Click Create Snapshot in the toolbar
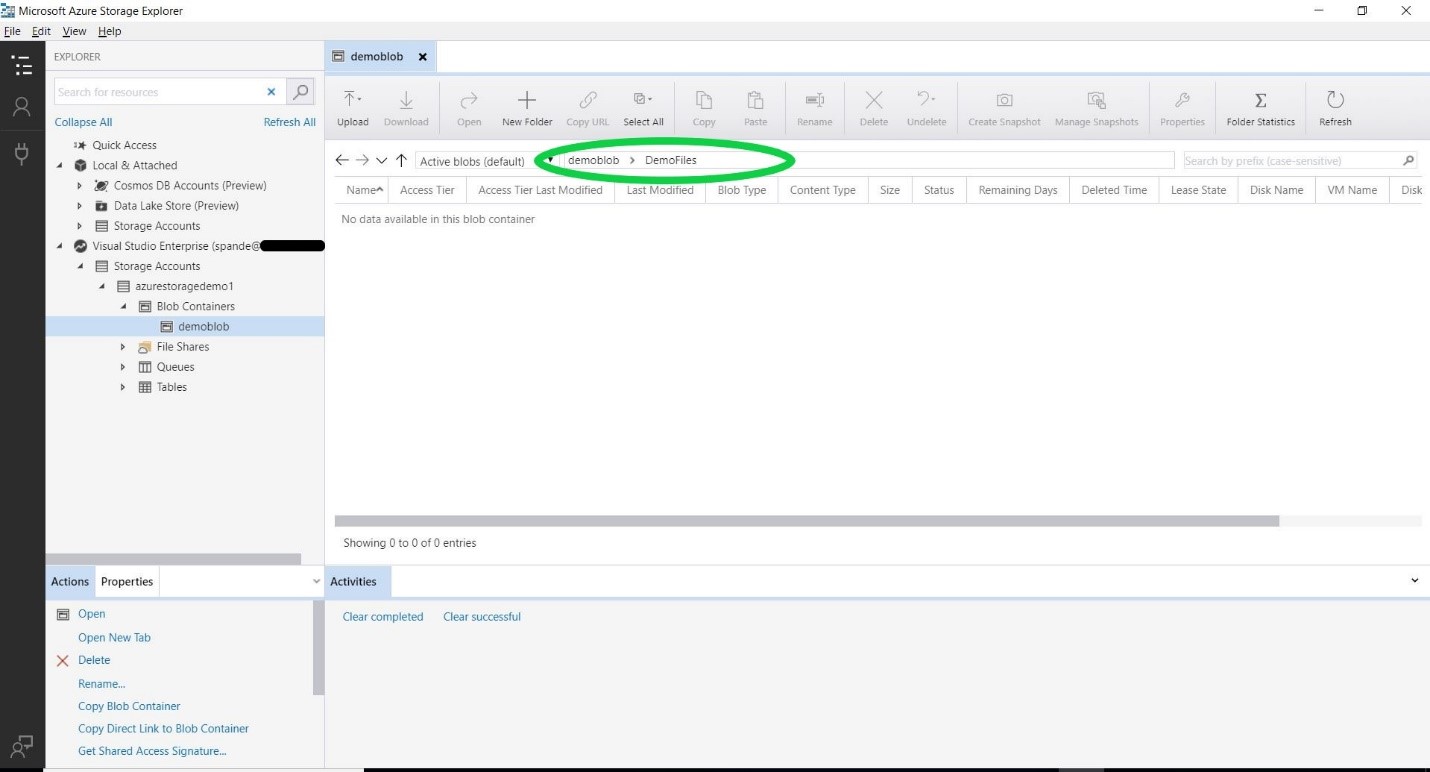The height and width of the screenshot is (772, 1430). click(1004, 108)
